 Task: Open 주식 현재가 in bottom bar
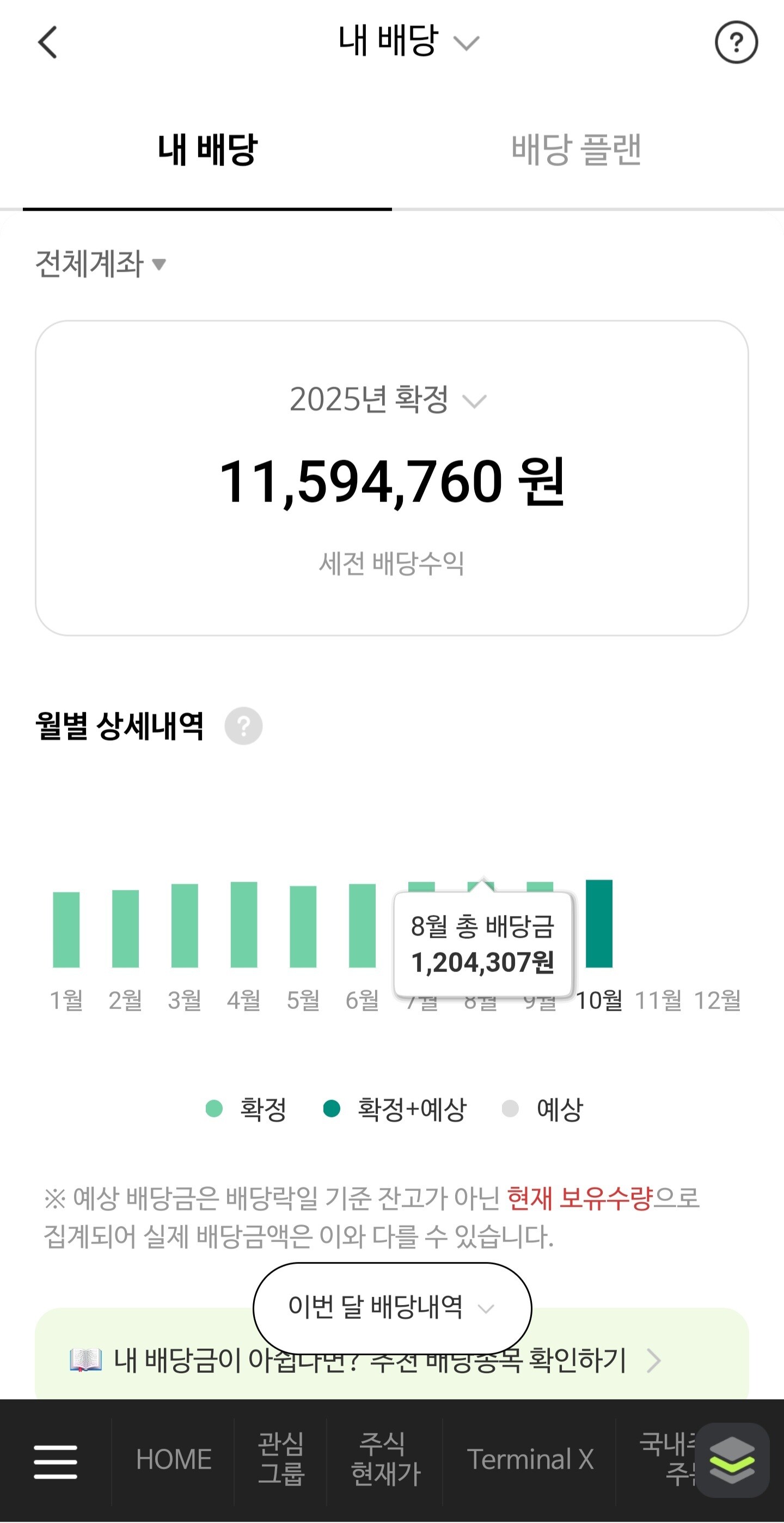pos(385,1459)
